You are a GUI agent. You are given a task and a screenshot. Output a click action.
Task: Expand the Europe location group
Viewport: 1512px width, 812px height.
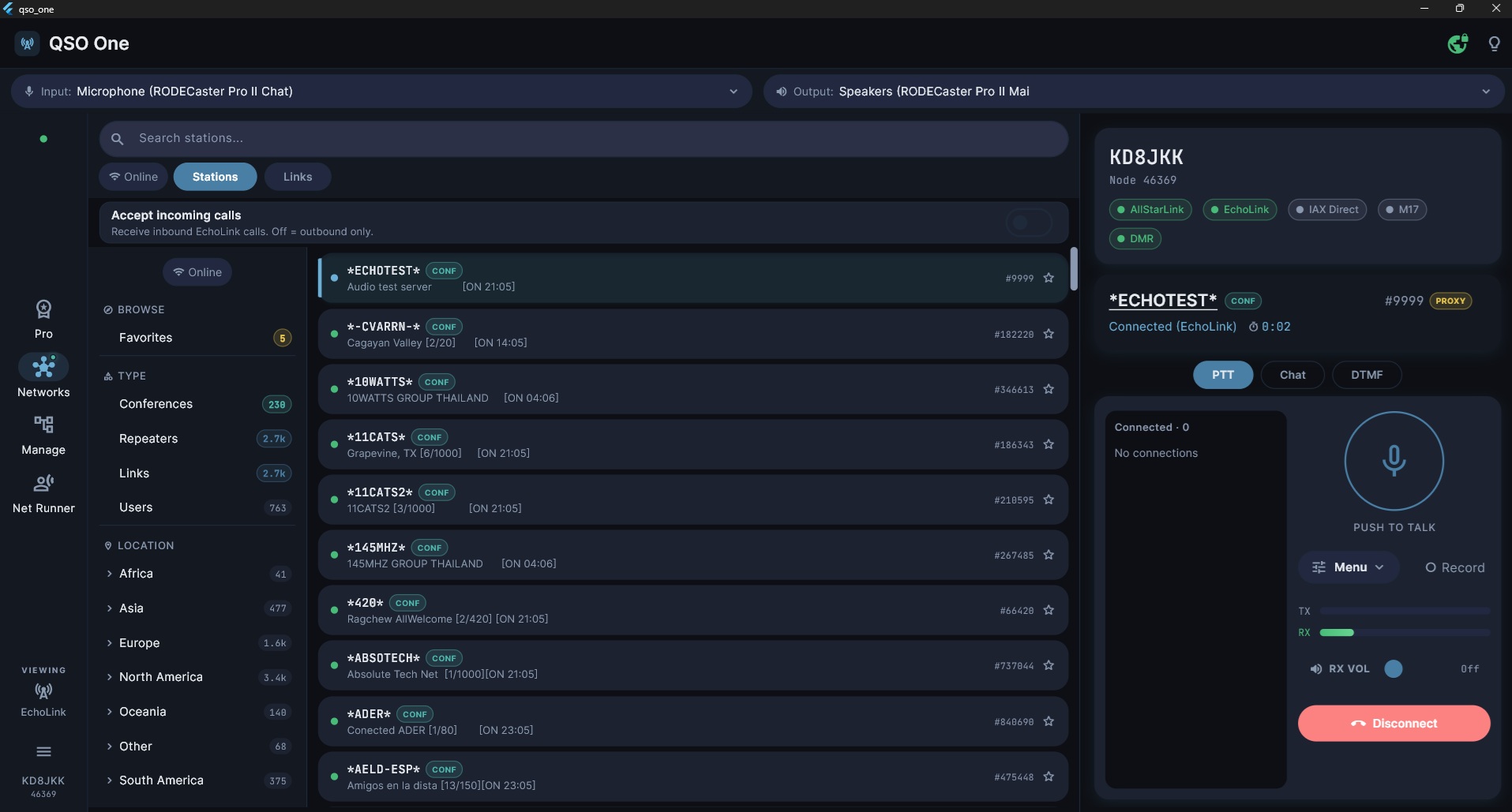[197, 643]
